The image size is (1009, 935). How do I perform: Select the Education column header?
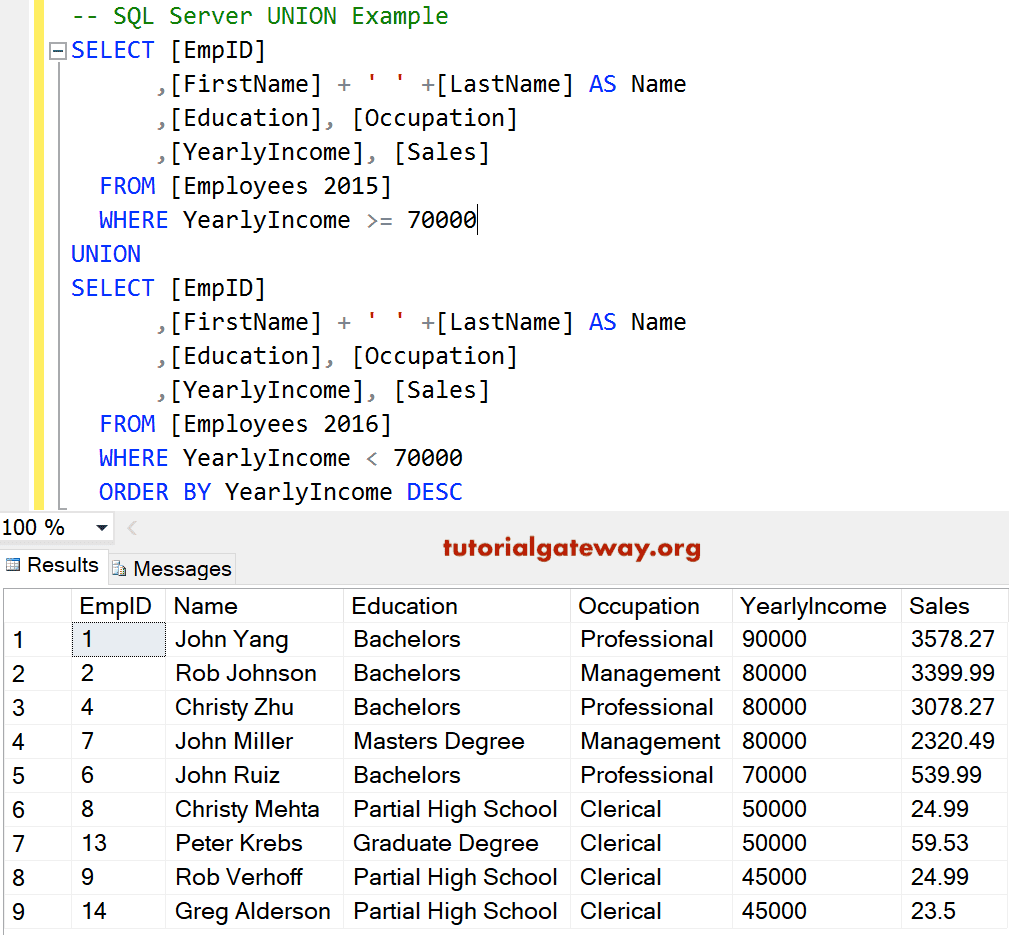click(x=404, y=606)
